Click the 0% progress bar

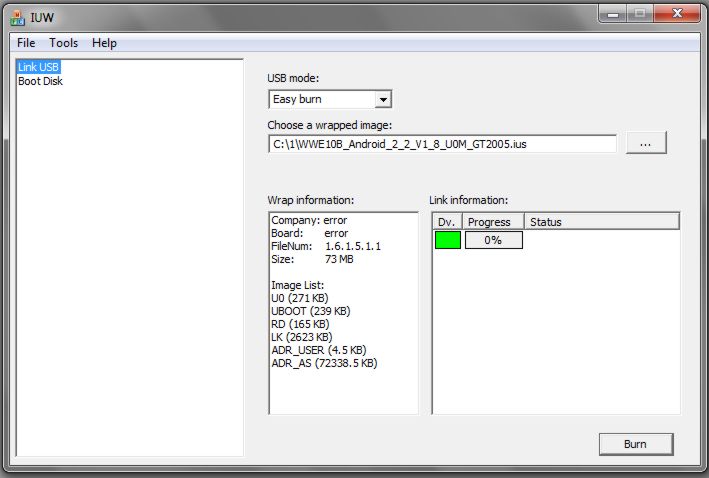point(493,240)
